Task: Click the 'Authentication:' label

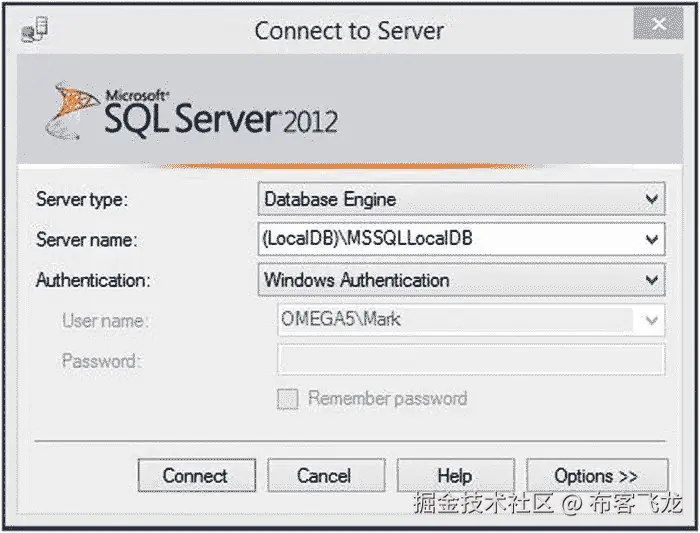Action: click(x=93, y=280)
